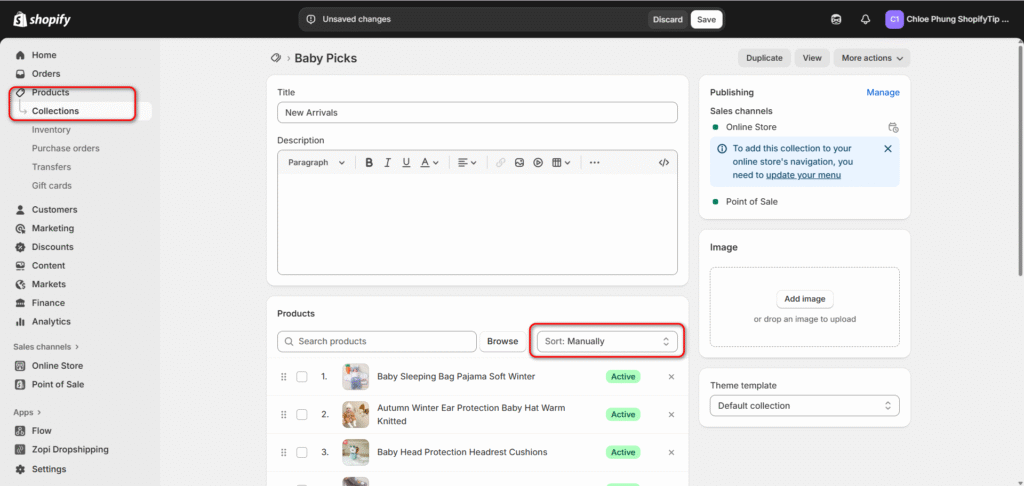Tick the Baby Head Protection Headrest checkbox
1024x486 pixels.
click(x=302, y=452)
